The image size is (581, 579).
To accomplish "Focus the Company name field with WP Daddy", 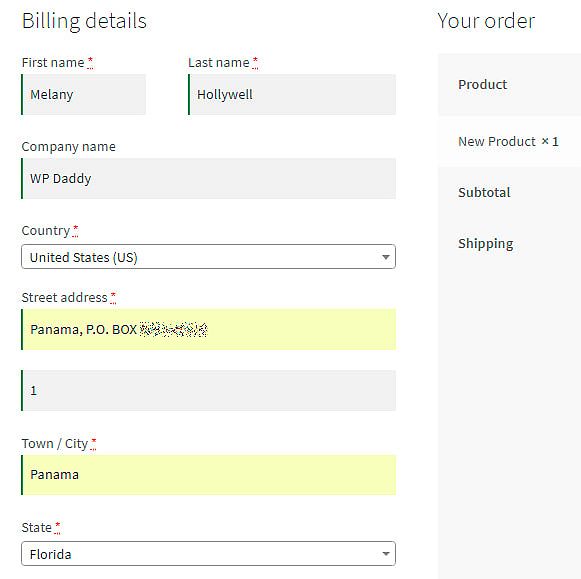I will point(209,179).
